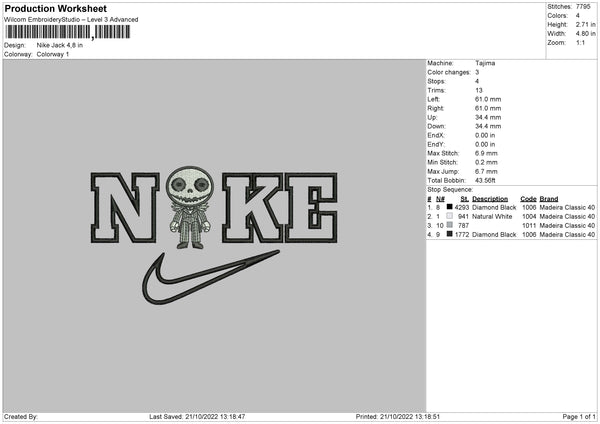Screen dimensions: 600x424
Task: Click the Min Stitch value '0.2 mm'
Action: [x=486, y=163]
